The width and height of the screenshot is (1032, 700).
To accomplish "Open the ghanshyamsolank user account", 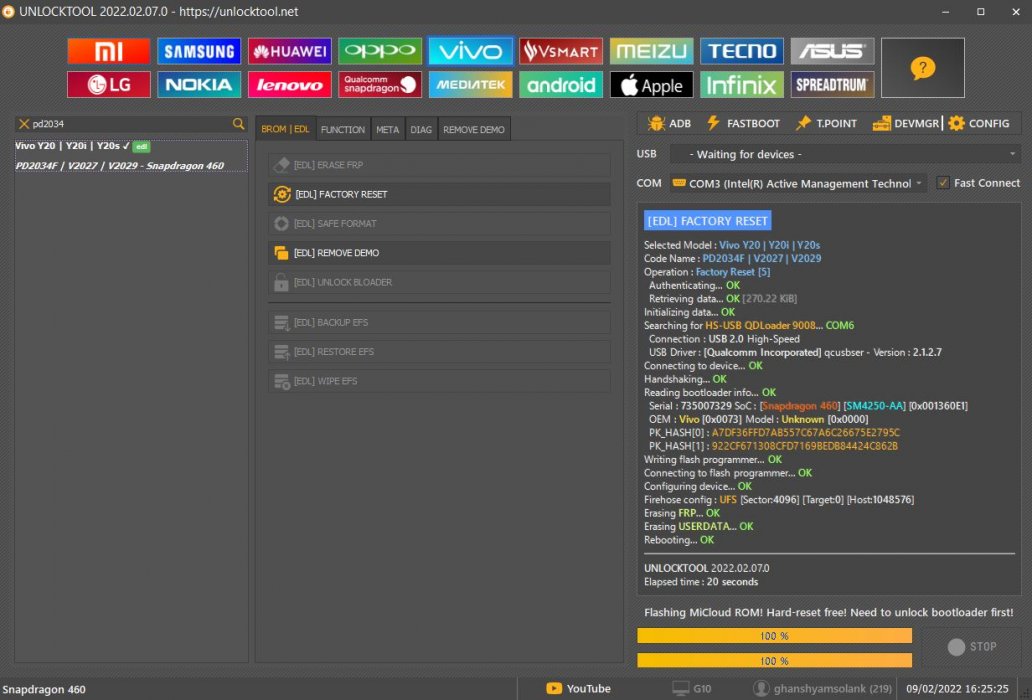I will (x=822, y=689).
